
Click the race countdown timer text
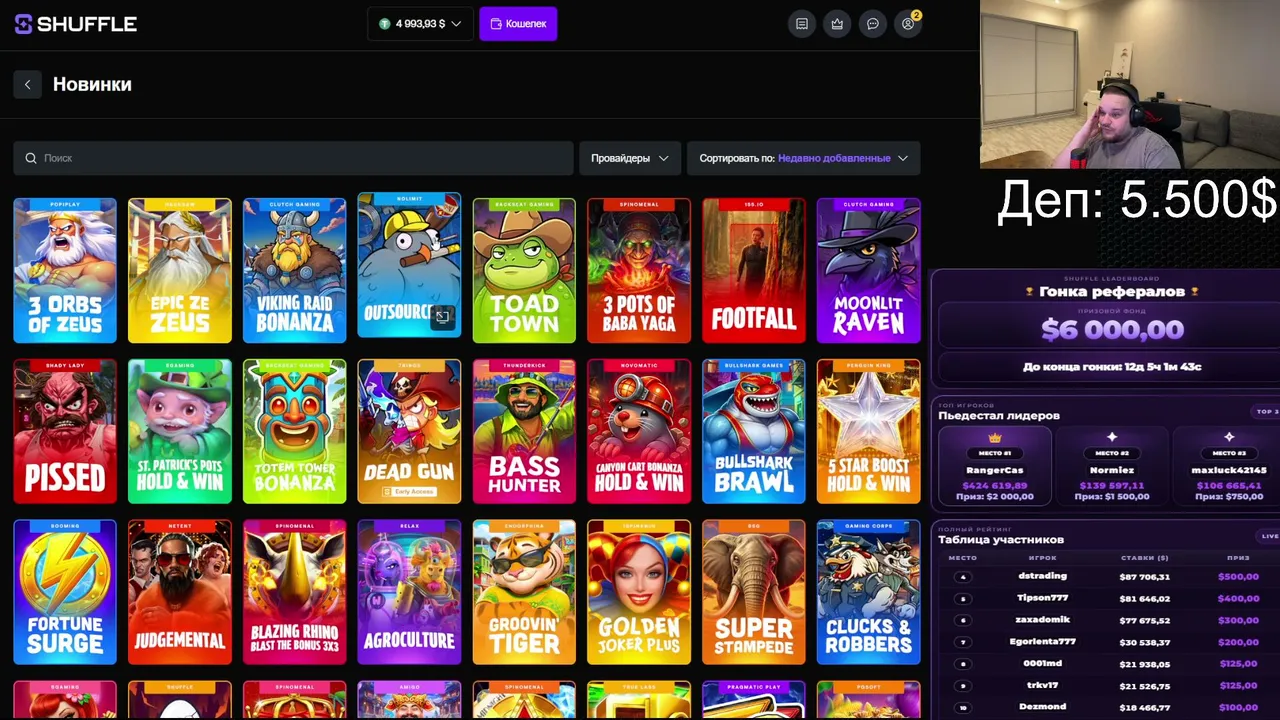pos(1112,367)
